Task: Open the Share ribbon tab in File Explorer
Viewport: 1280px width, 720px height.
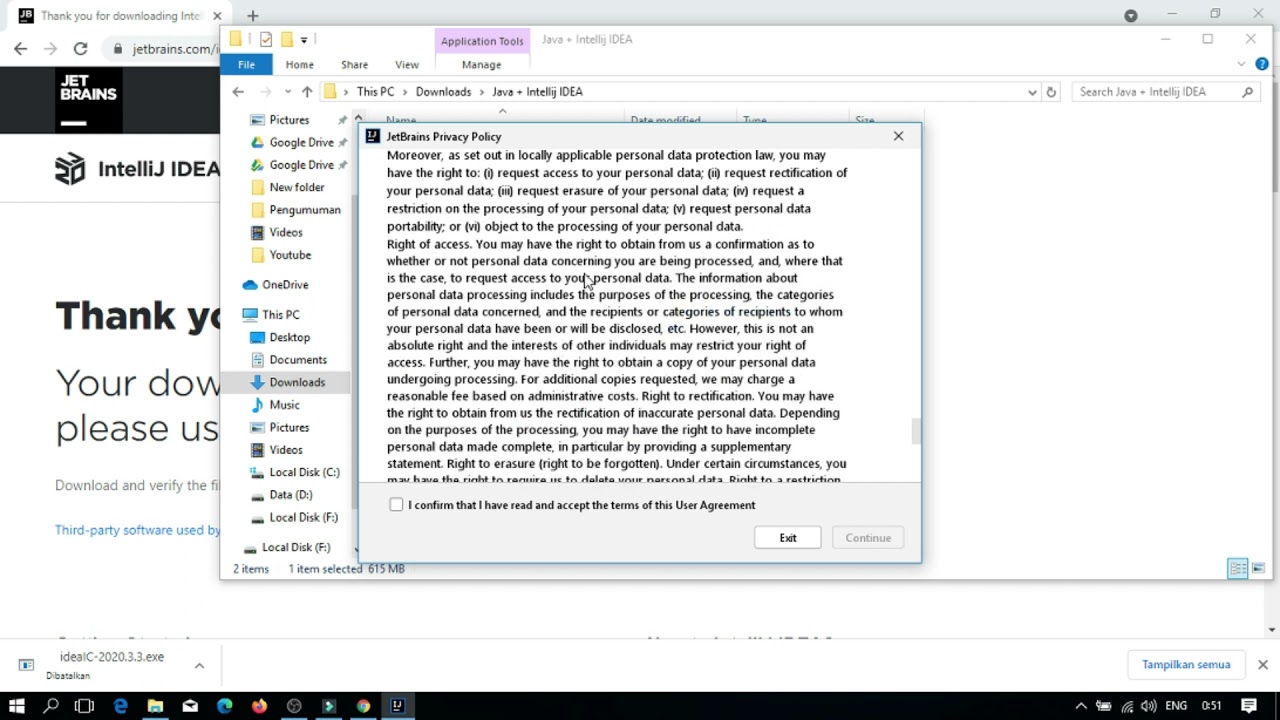Action: (x=354, y=64)
